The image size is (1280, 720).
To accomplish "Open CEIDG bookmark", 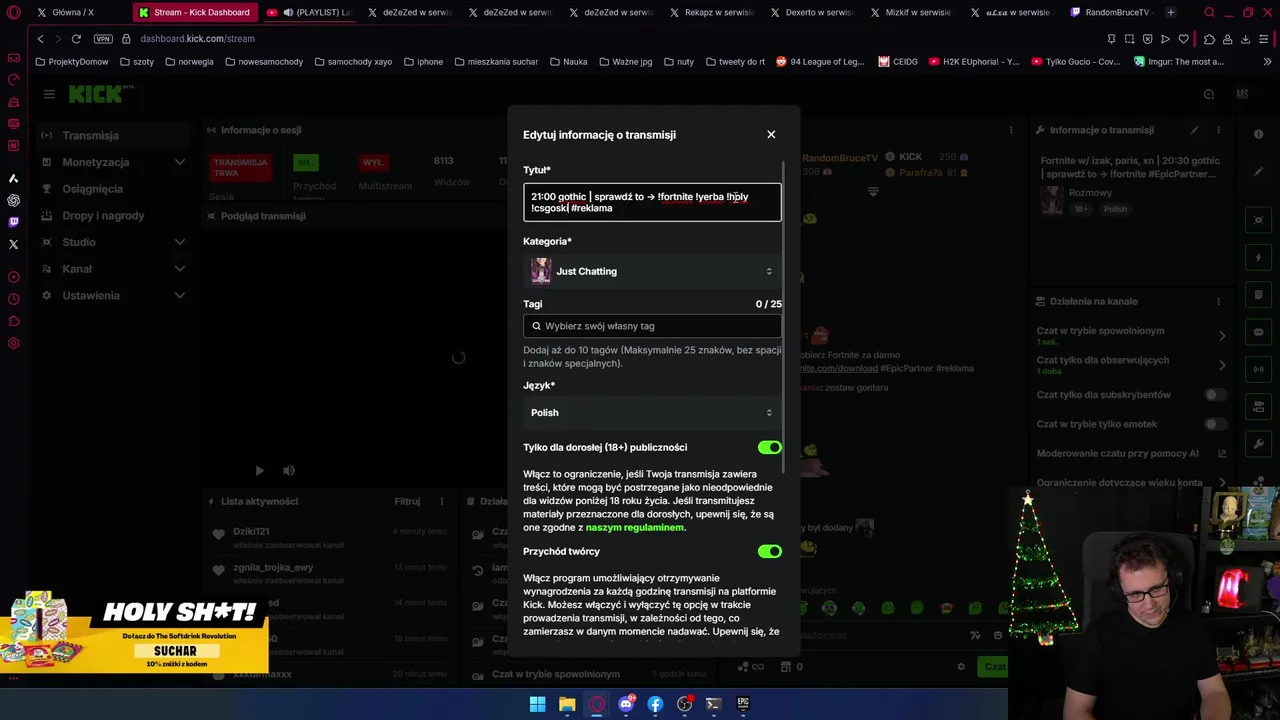I will [898, 61].
